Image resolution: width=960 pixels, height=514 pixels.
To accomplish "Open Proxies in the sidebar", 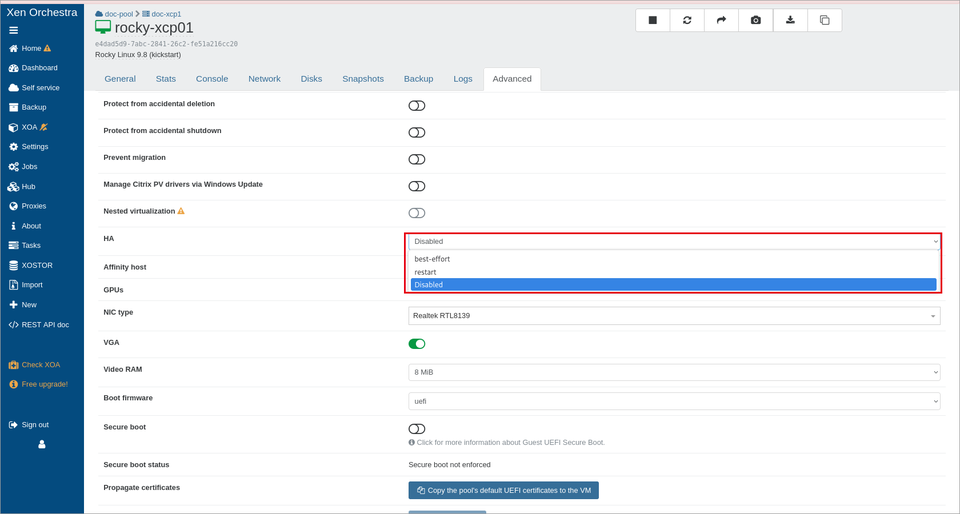I will click(x=28, y=206).
